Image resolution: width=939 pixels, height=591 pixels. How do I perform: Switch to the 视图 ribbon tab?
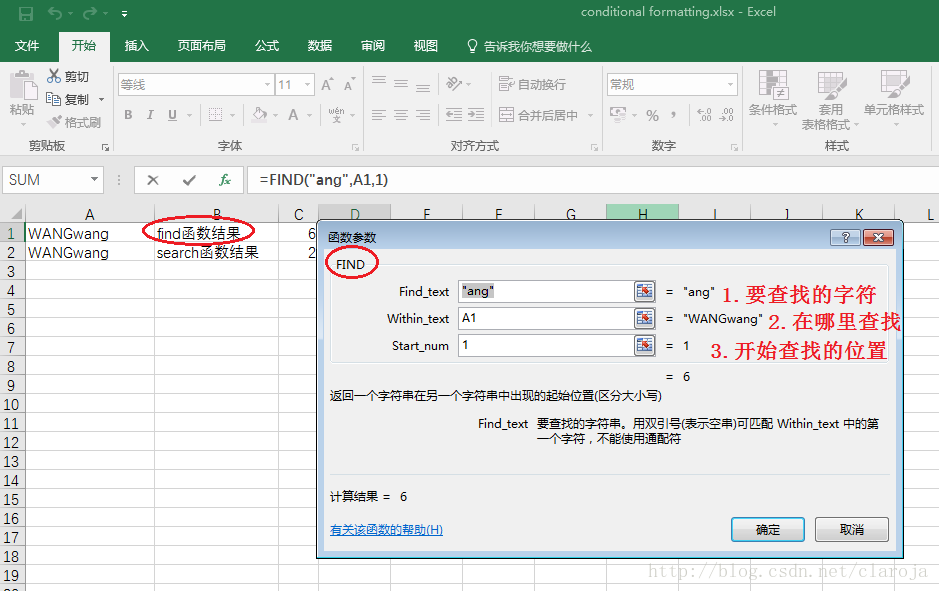[426, 46]
